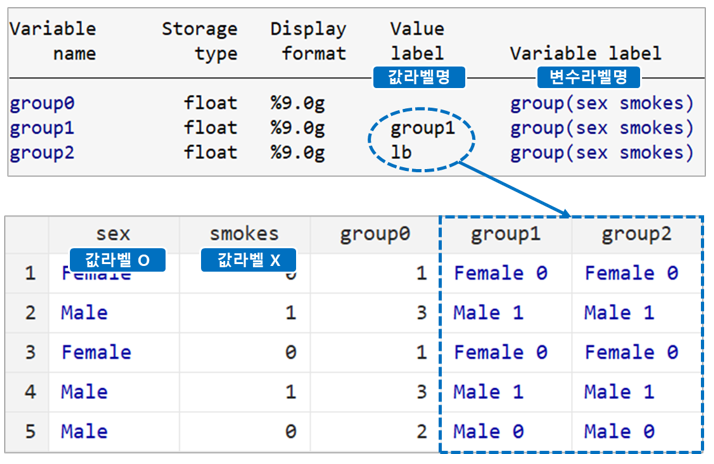Click the 값라벨 X badge
The image size is (714, 464).
(x=249, y=260)
